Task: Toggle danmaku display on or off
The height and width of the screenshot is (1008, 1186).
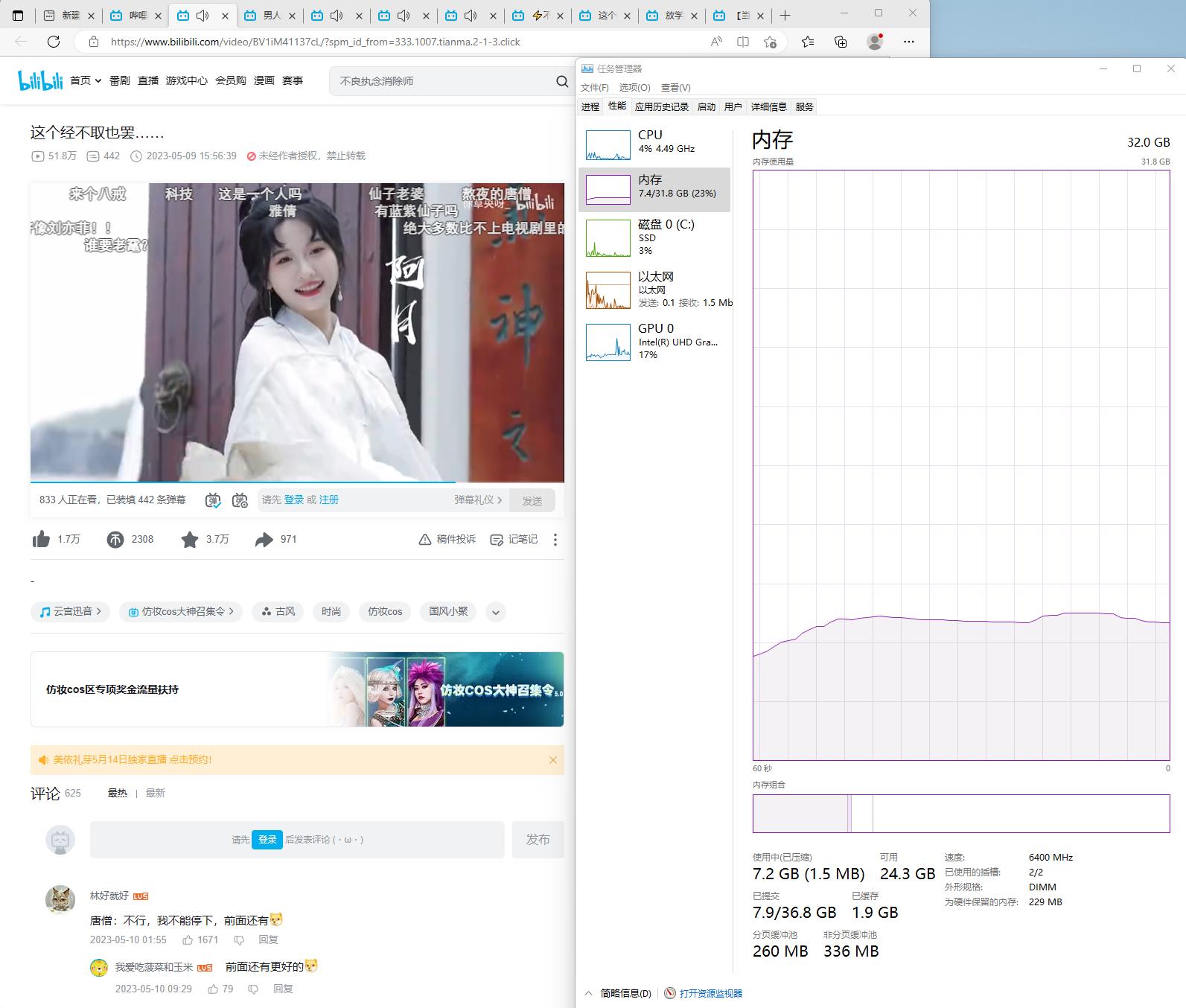Action: (x=213, y=500)
